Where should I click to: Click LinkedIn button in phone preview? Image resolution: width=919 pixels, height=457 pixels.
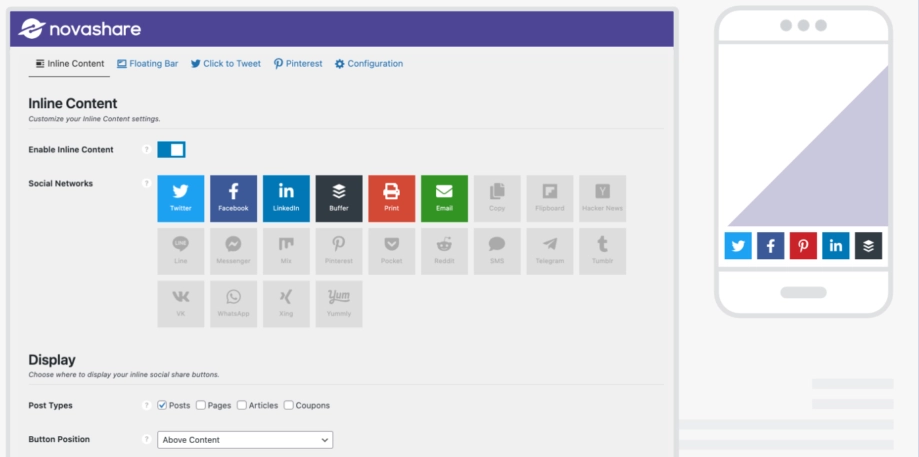tap(836, 246)
